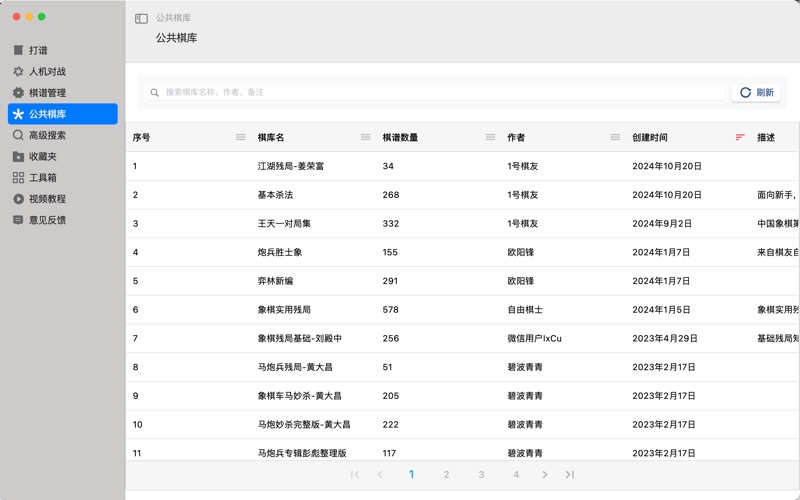Open the 序号 column menu
Screen dimensions: 800x500
point(240,137)
